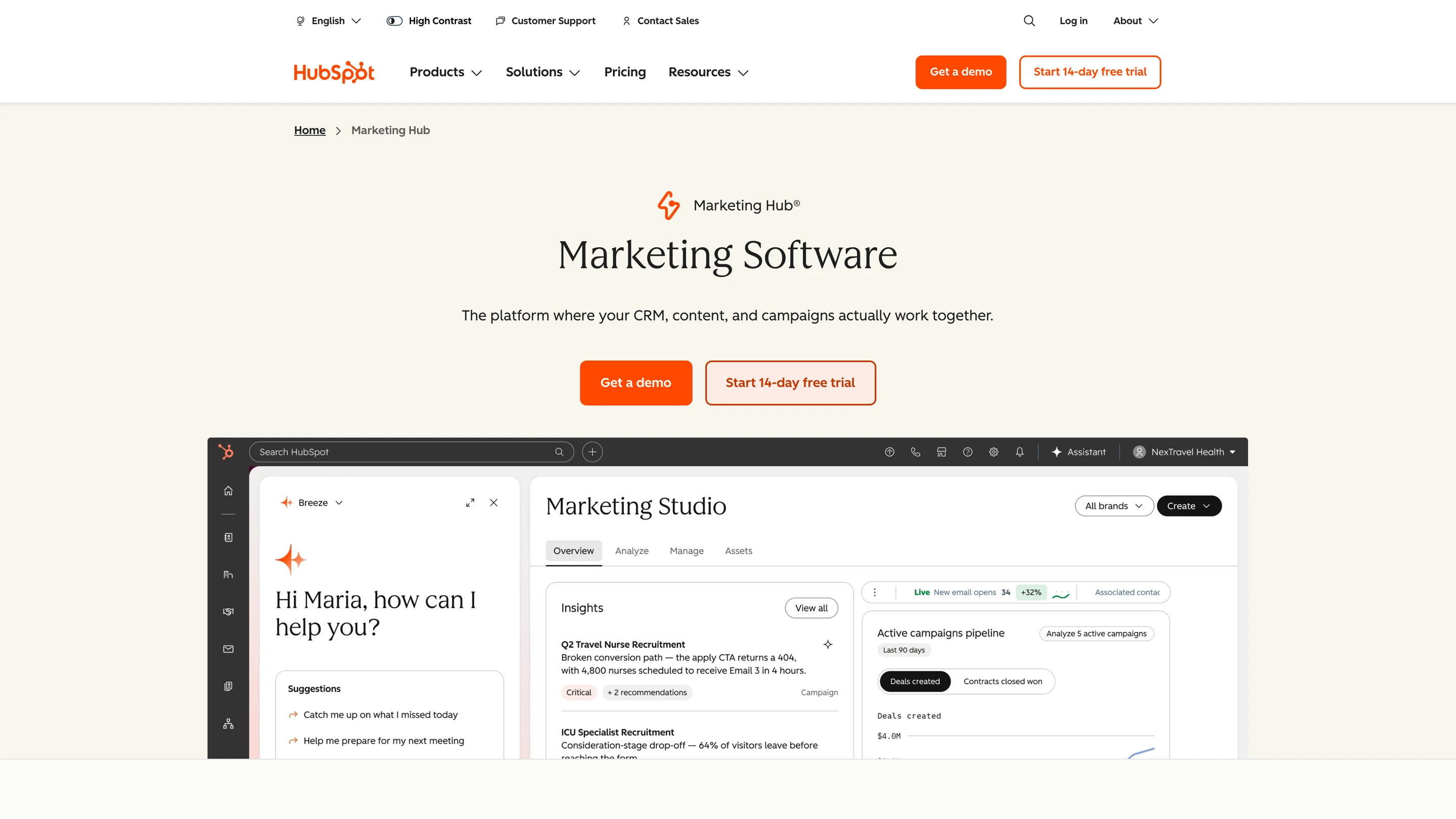The width and height of the screenshot is (1456, 819).
Task: Close the Breeze assistant panel
Action: tap(494, 503)
